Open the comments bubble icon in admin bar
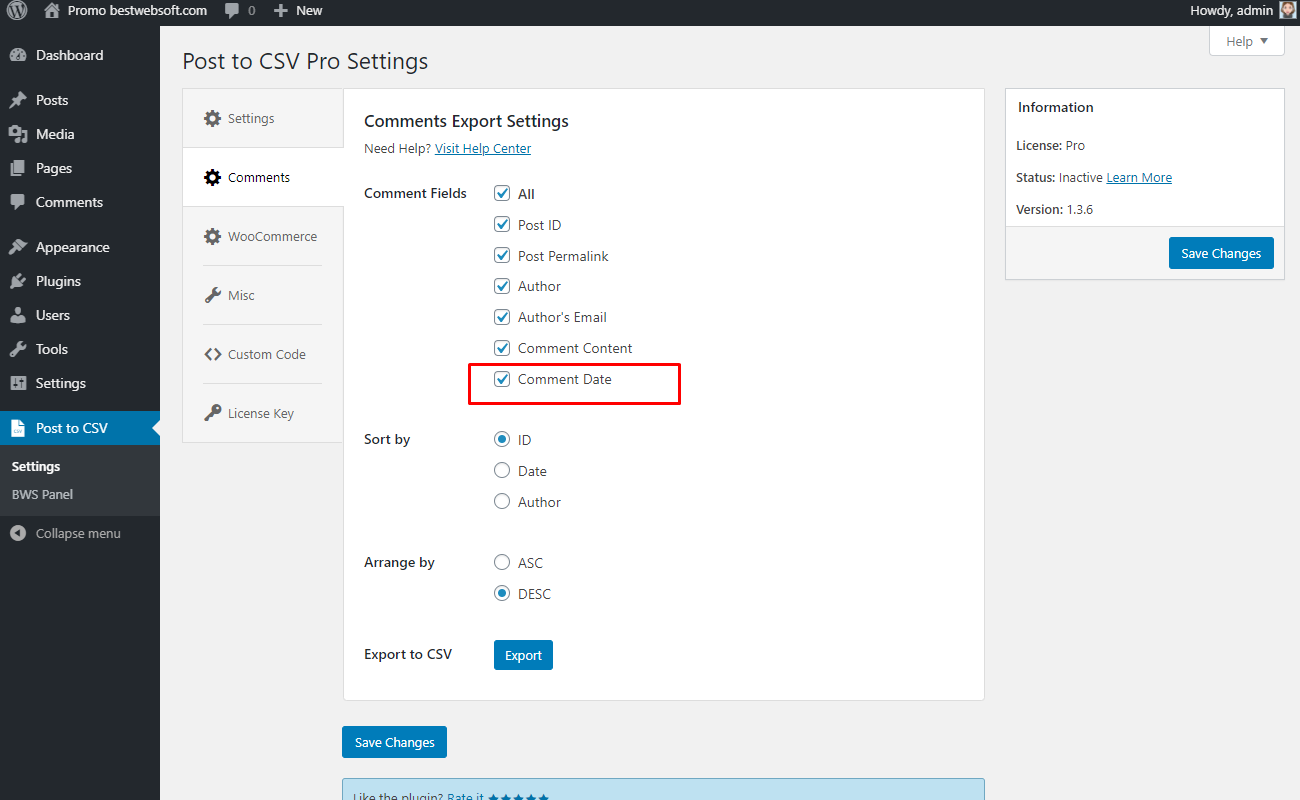 pyautogui.click(x=232, y=11)
